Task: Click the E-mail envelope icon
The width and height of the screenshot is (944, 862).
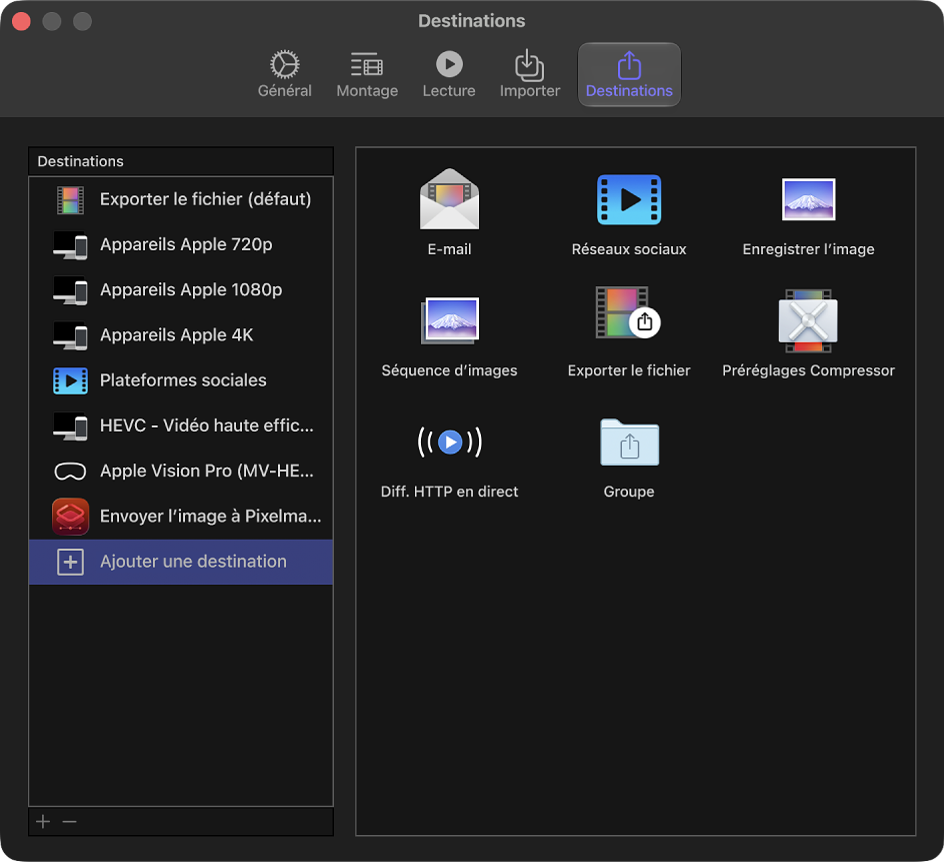Action: coord(449,199)
